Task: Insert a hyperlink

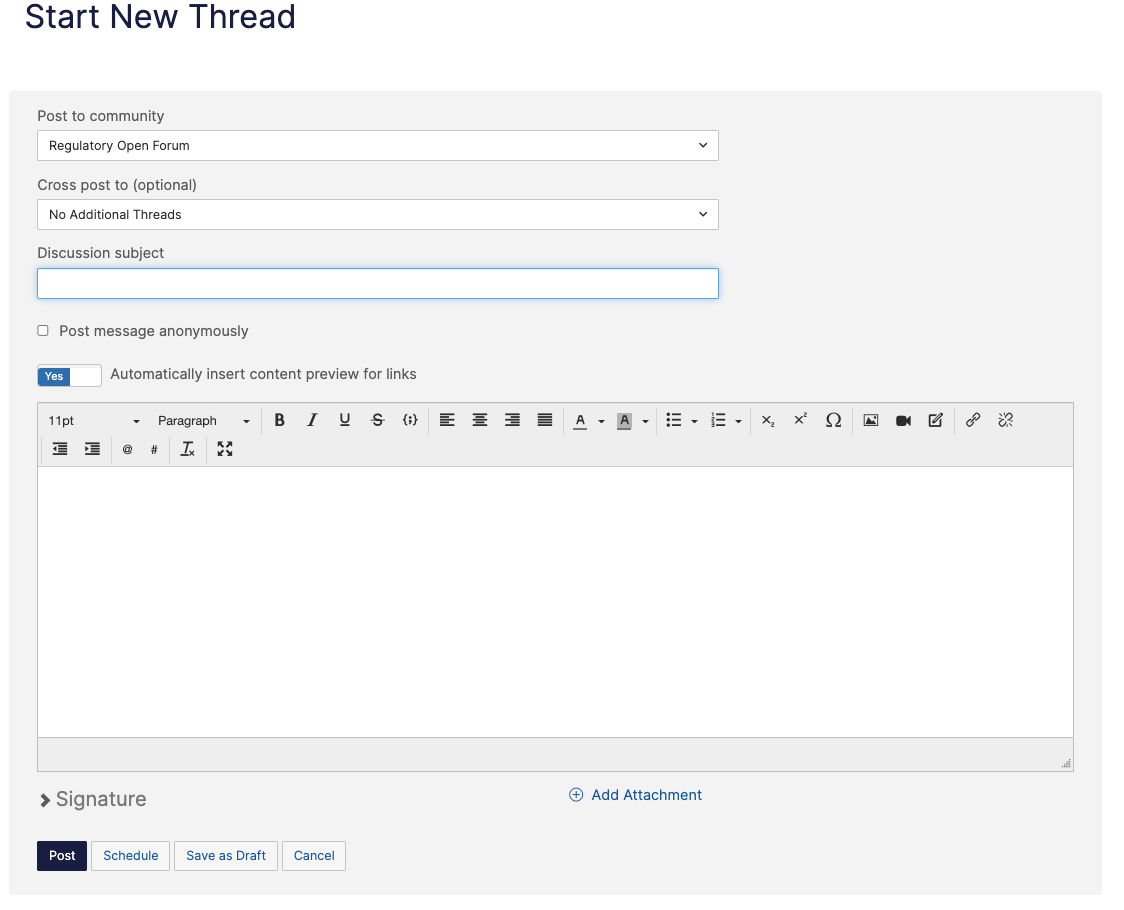Action: pos(973,420)
